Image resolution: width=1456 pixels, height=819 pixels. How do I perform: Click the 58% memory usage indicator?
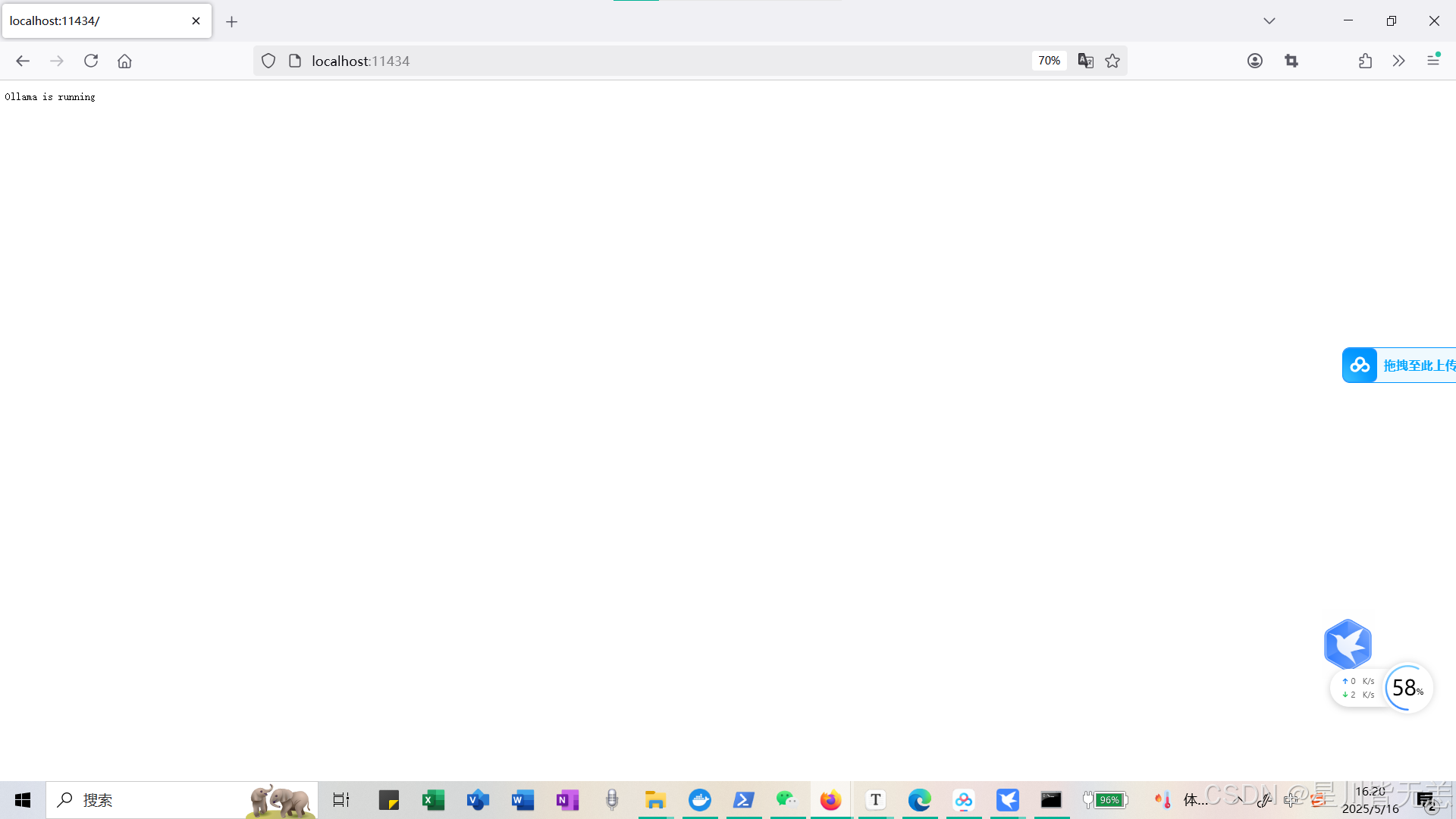pos(1407,688)
